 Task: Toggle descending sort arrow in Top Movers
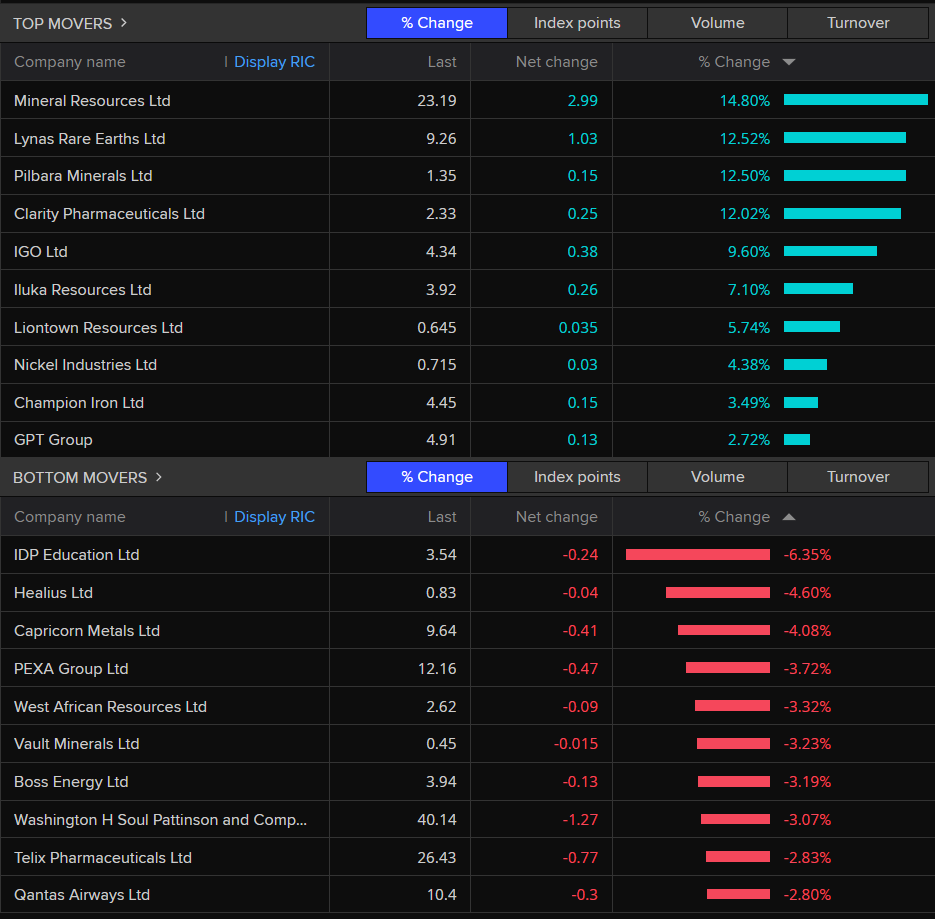(x=789, y=62)
